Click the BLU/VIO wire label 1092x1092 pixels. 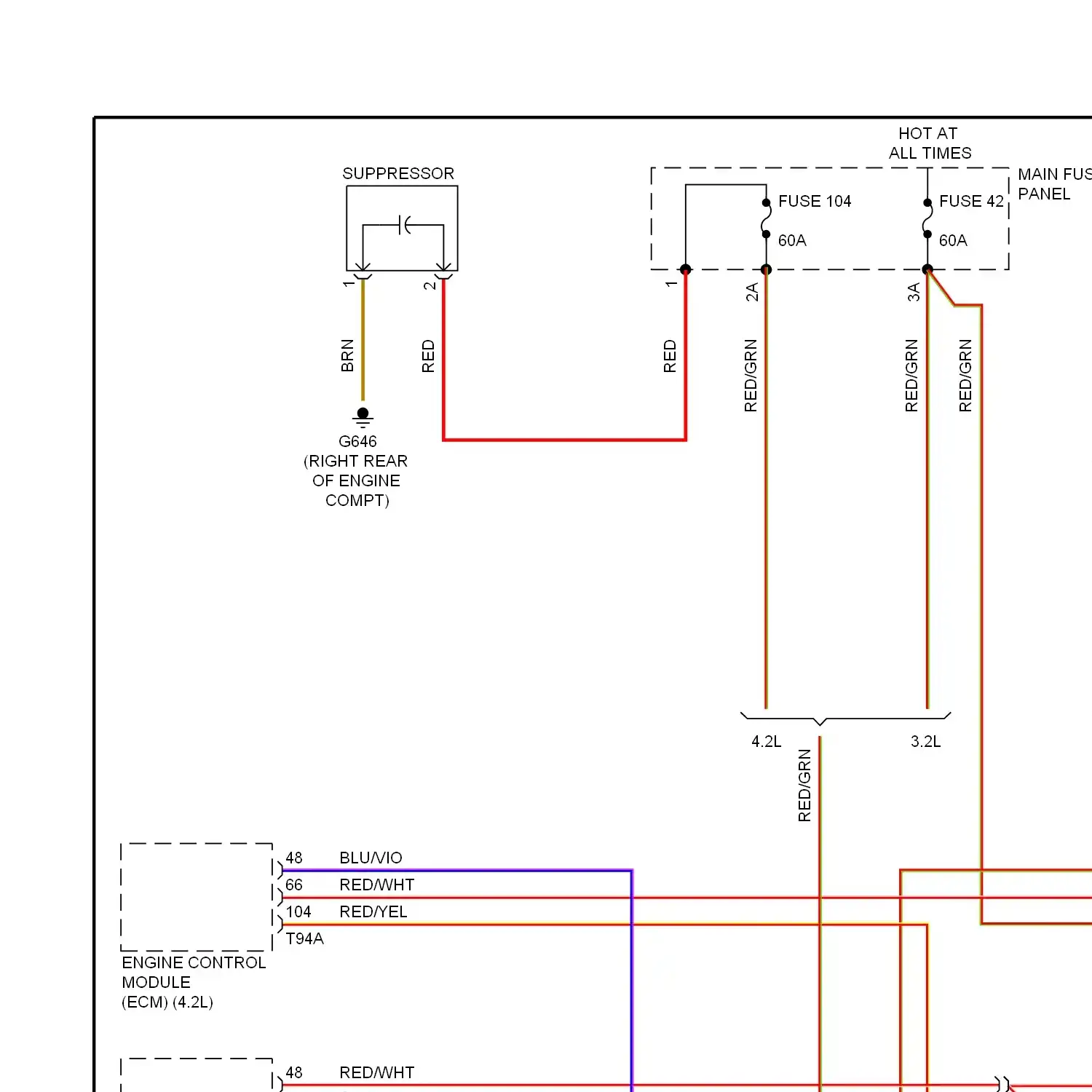coord(371,858)
